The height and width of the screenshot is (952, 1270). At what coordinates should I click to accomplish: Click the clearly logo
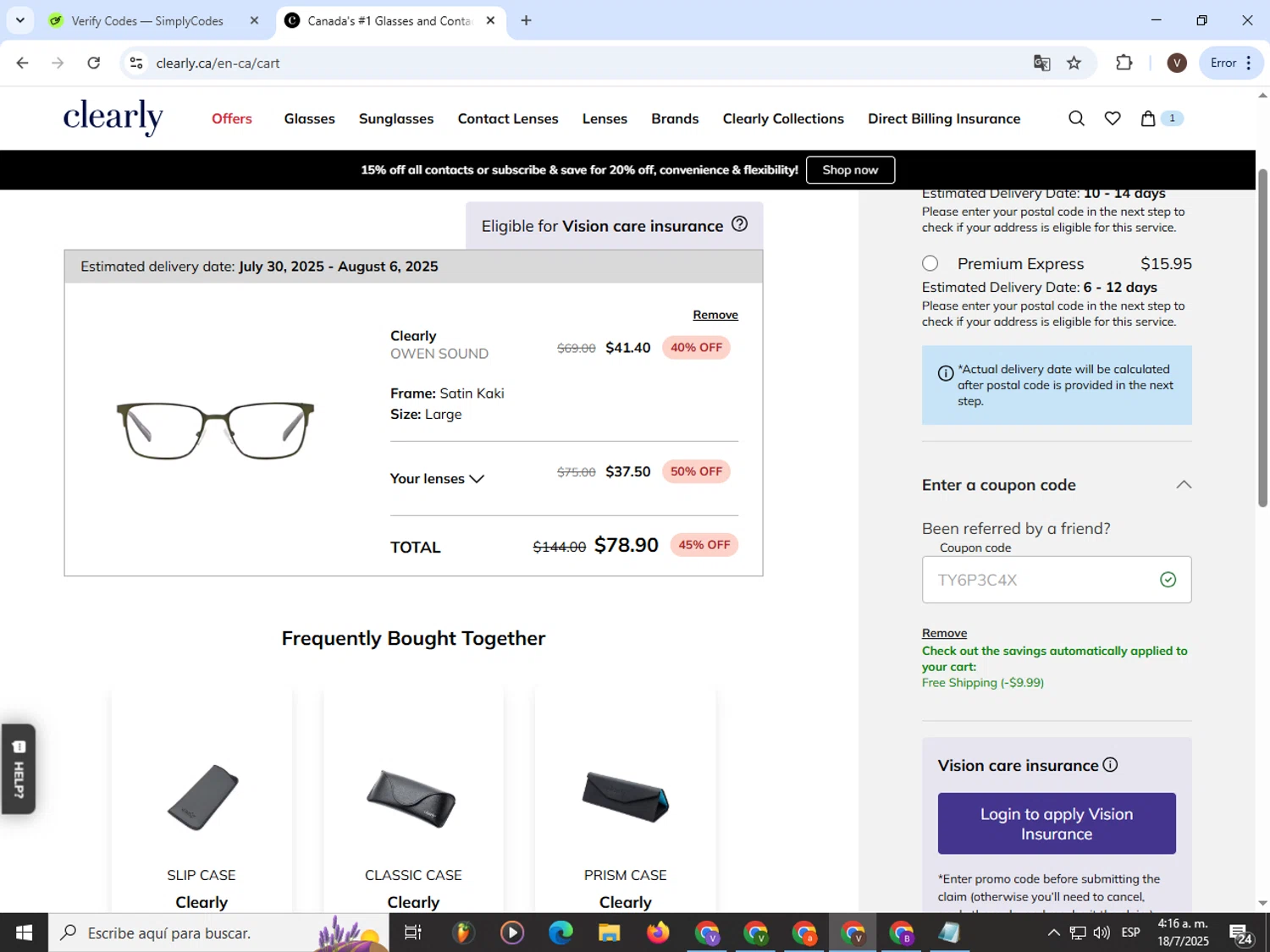(x=113, y=118)
